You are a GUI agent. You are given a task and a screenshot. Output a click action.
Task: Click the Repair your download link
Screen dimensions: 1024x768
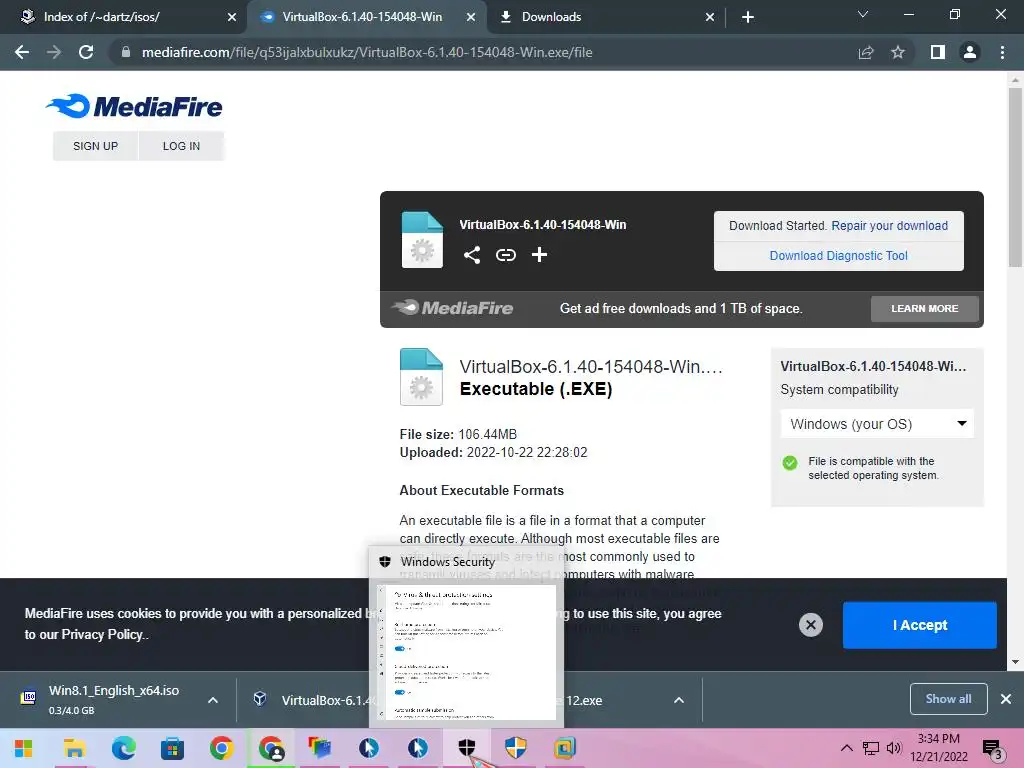coord(889,225)
